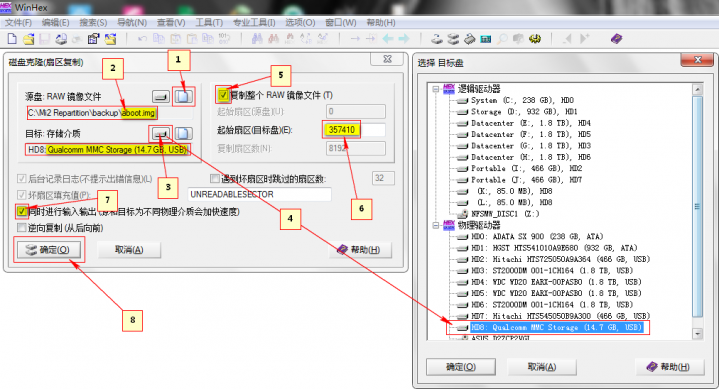Toggle simultaneous input output checkbox
The height and width of the screenshot is (389, 719).
tap(21, 211)
